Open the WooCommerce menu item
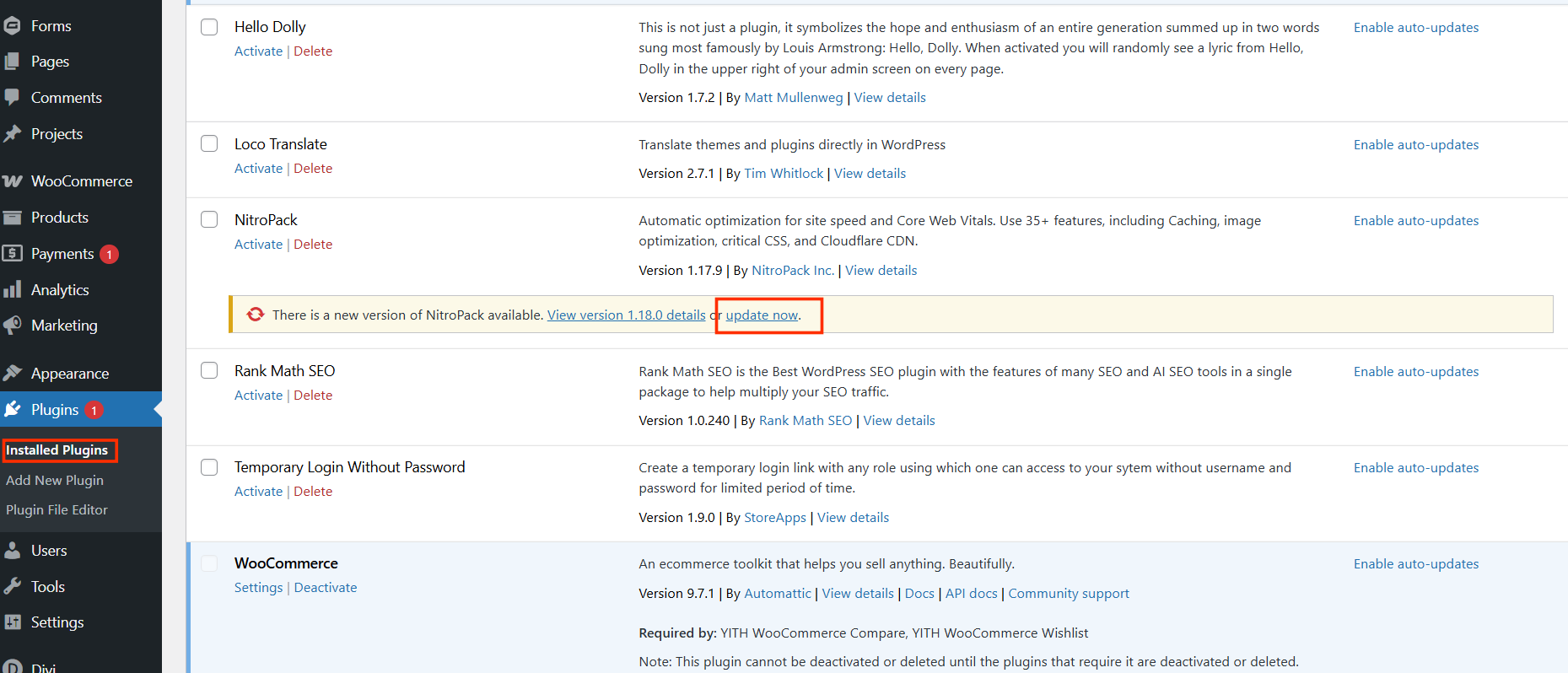The height and width of the screenshot is (673, 1568). [81, 181]
